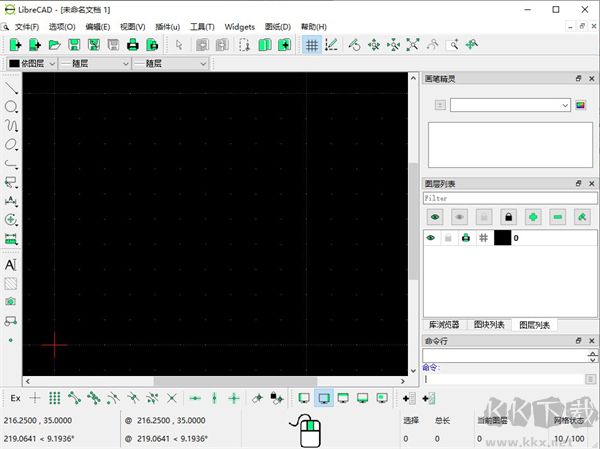Enable snap on endpoints

click(x=74, y=398)
